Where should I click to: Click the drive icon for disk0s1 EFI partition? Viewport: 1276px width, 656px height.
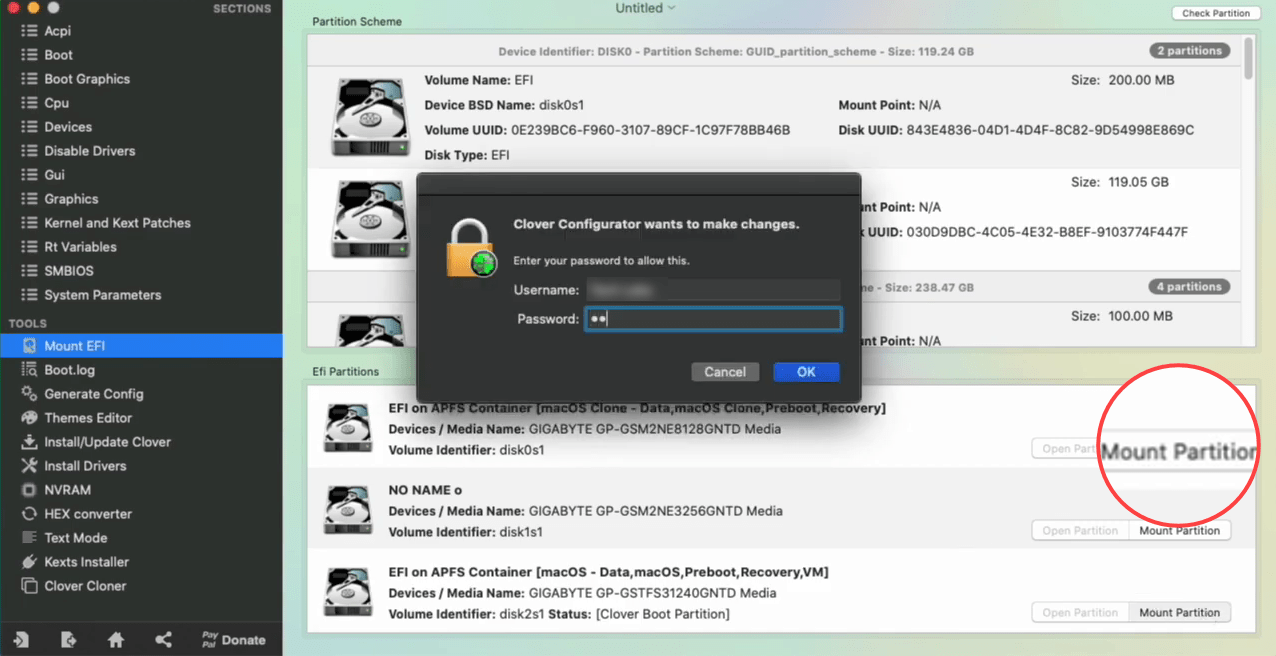tap(348, 428)
